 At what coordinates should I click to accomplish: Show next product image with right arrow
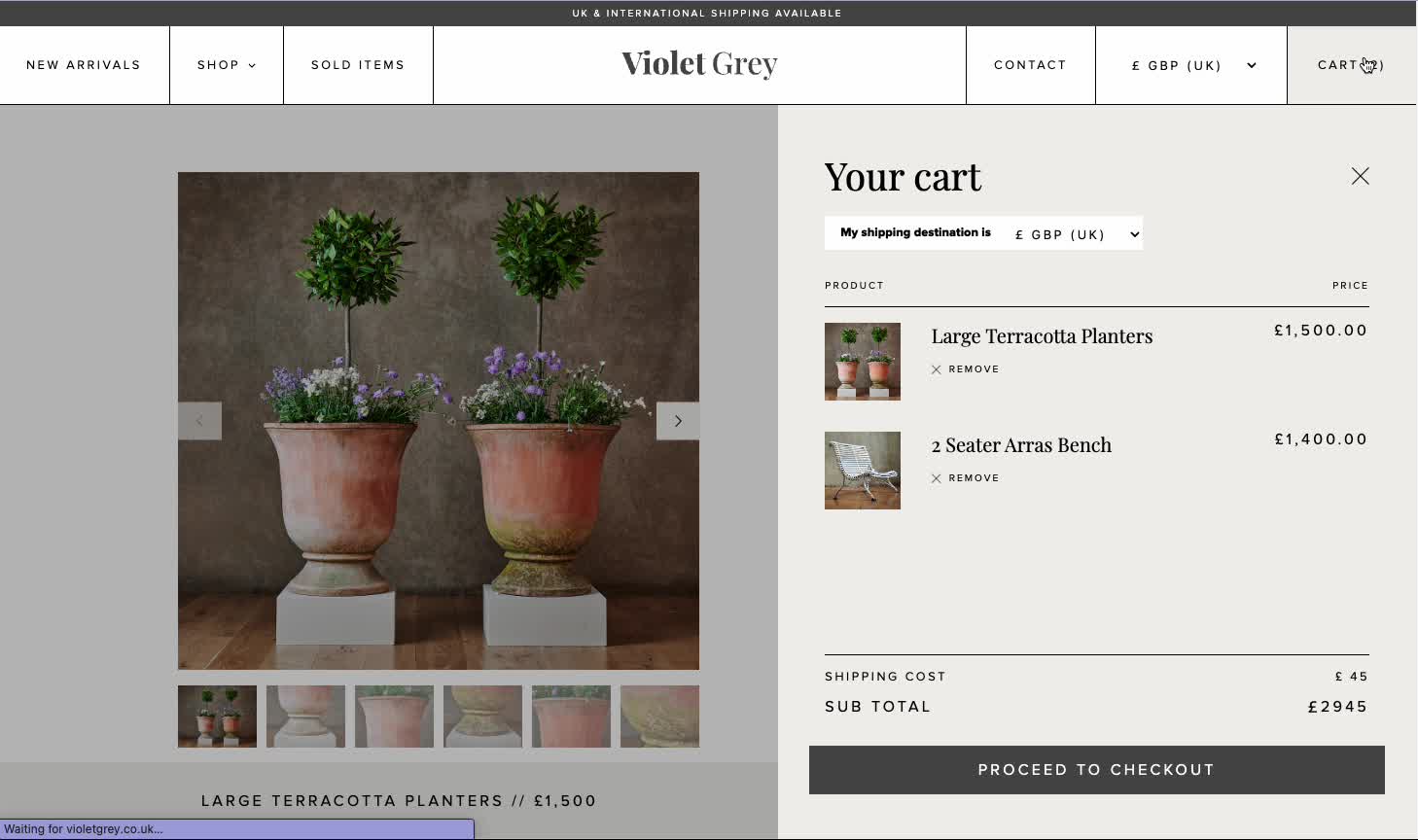click(x=678, y=421)
